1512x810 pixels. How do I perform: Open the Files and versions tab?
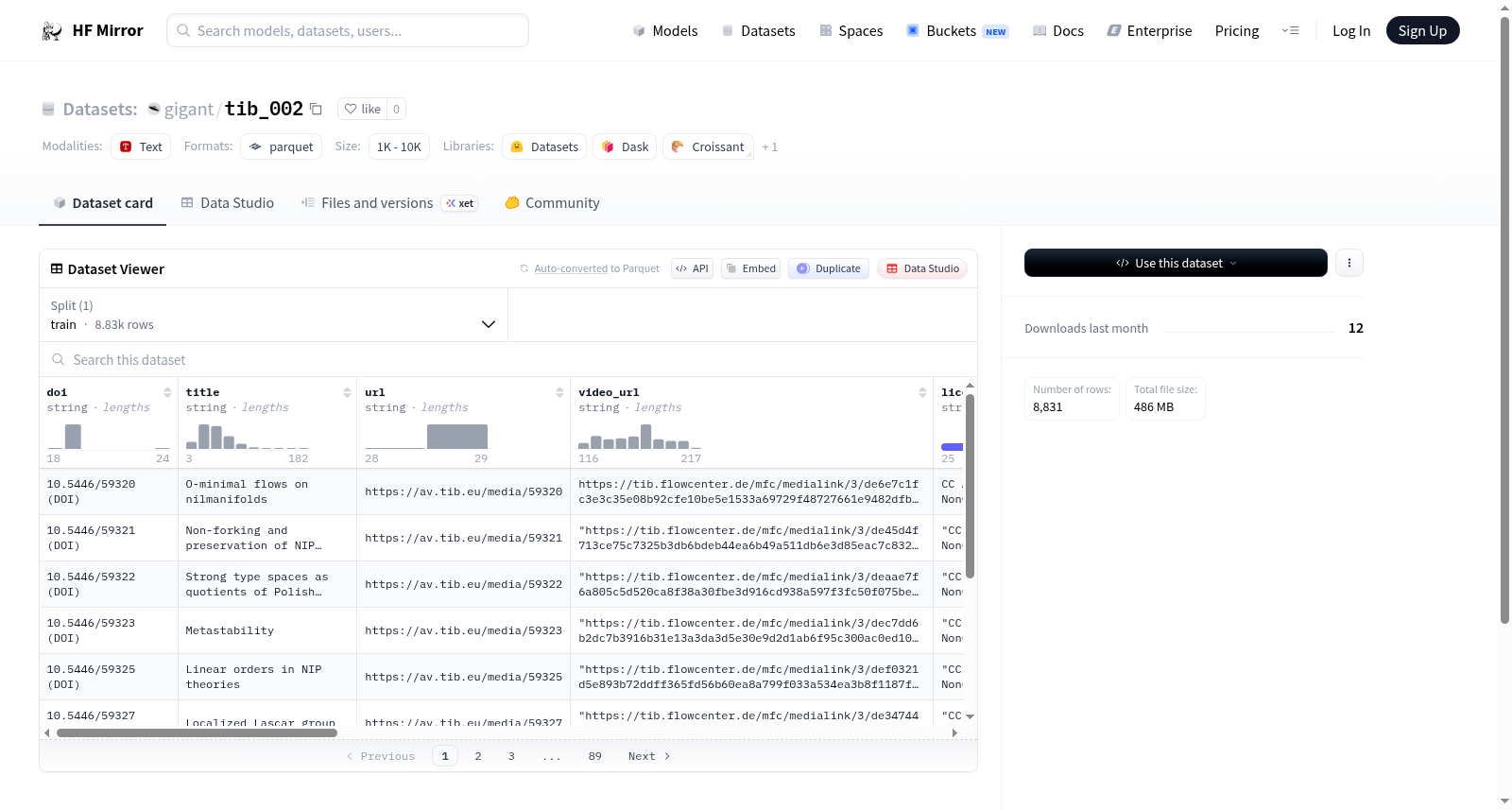coord(389,203)
